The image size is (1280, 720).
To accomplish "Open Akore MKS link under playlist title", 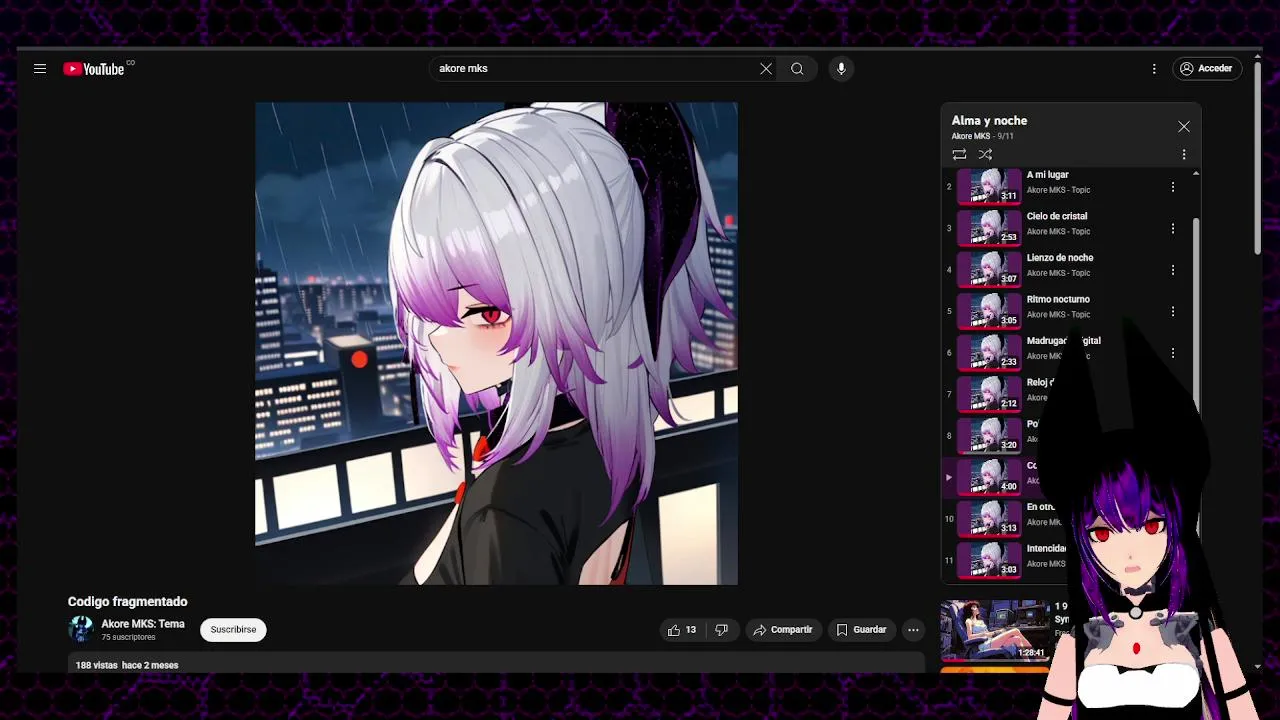I will [970, 136].
